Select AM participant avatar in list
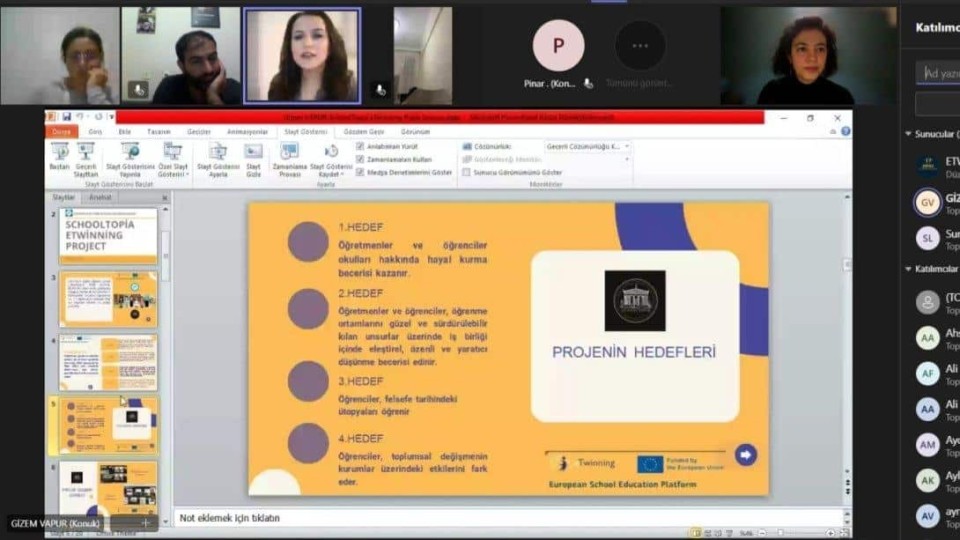The width and height of the screenshot is (960, 540). (x=927, y=445)
